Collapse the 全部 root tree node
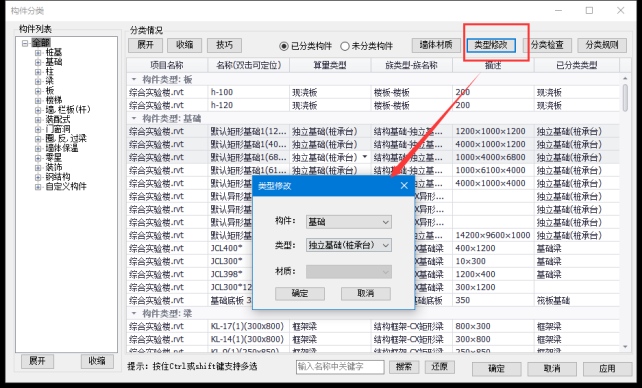The width and height of the screenshot is (642, 388). (x=25, y=43)
